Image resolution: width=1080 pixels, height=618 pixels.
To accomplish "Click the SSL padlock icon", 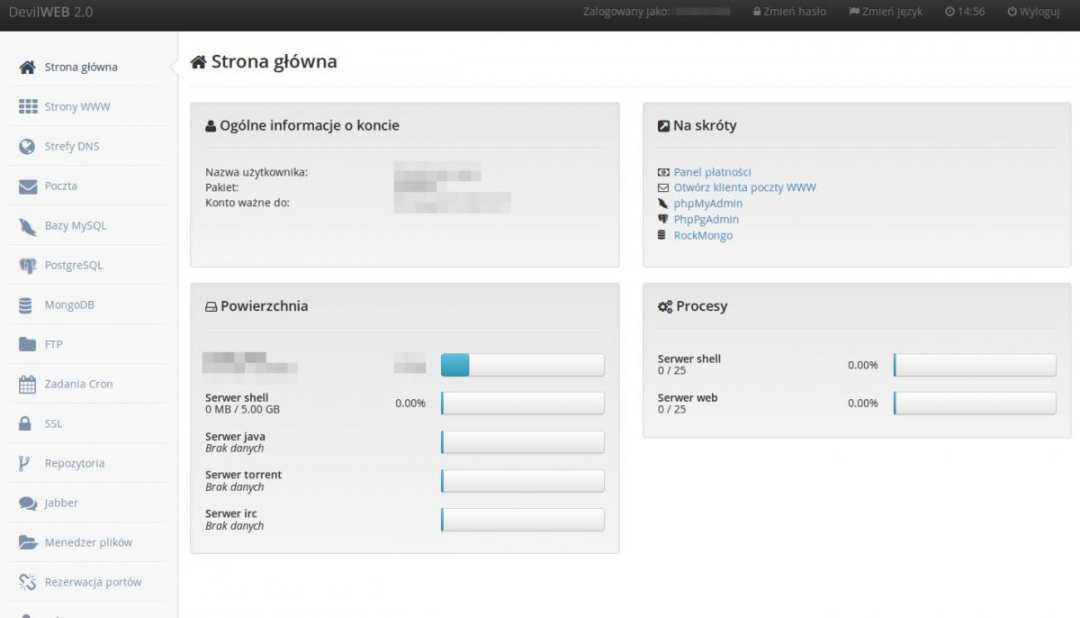I will 26,424.
